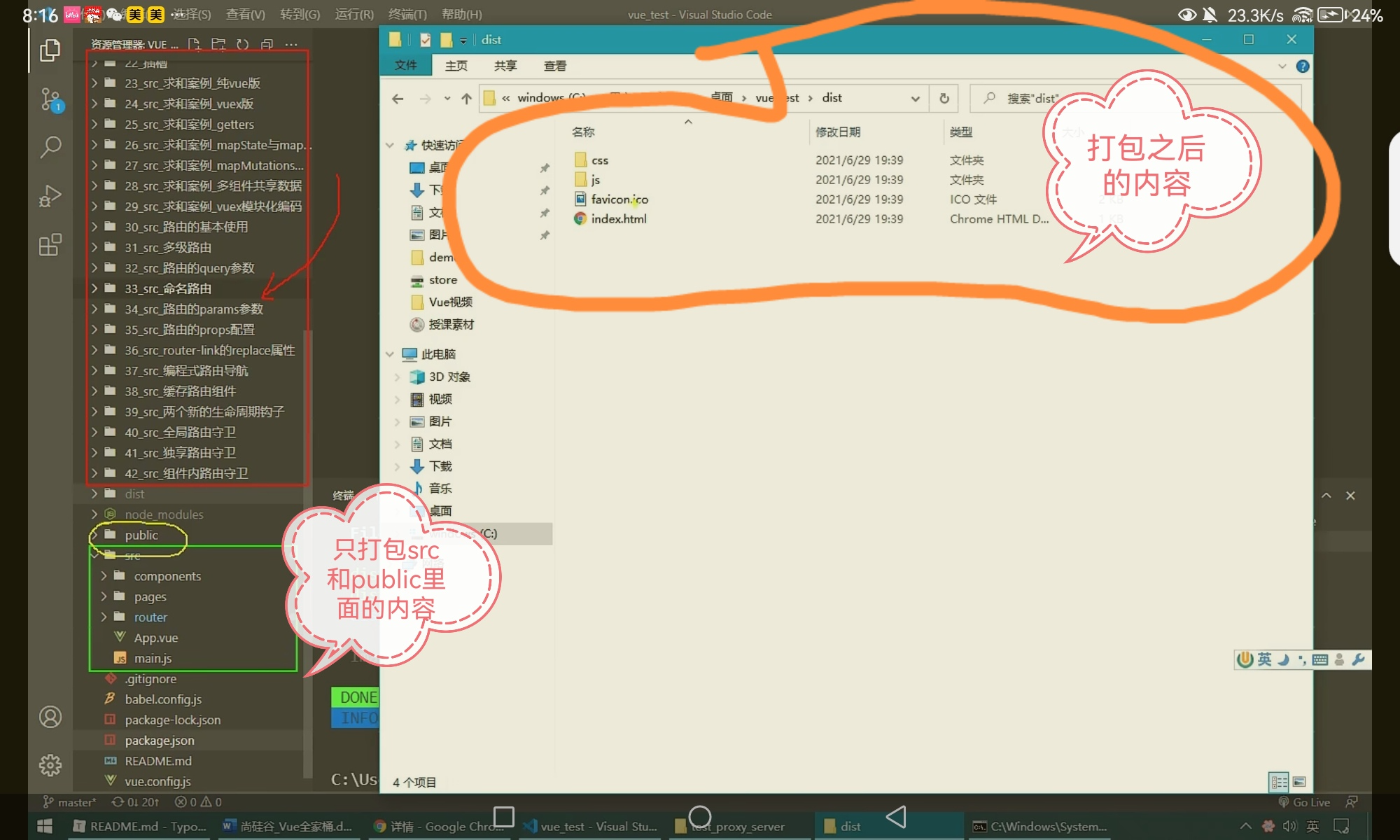Viewport: 1400px width, 840px height.
Task: Open the 终端(T) menu
Action: (x=407, y=14)
